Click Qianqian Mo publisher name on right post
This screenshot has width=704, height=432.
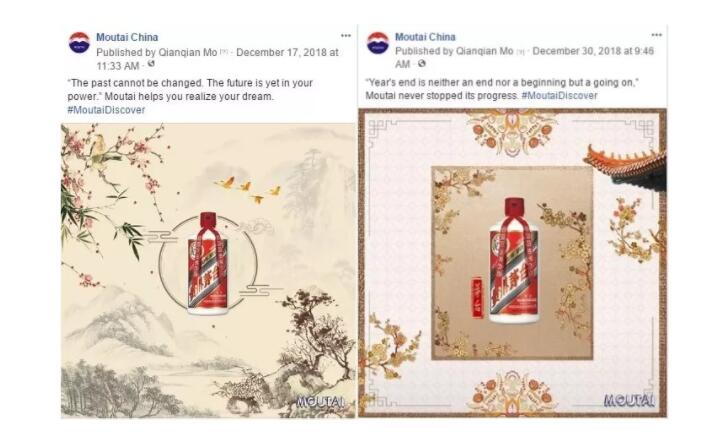(x=485, y=51)
